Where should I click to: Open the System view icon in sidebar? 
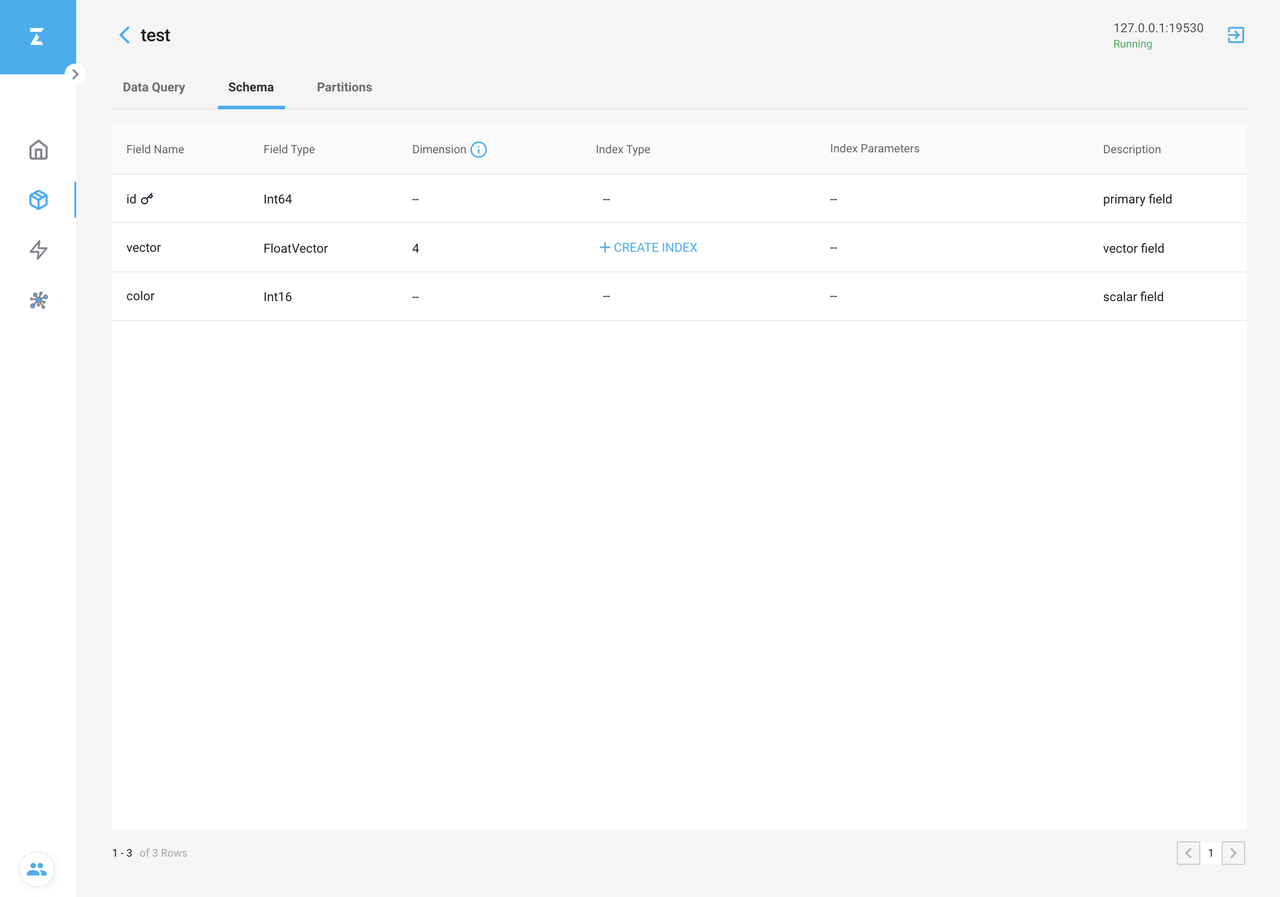tap(38, 300)
